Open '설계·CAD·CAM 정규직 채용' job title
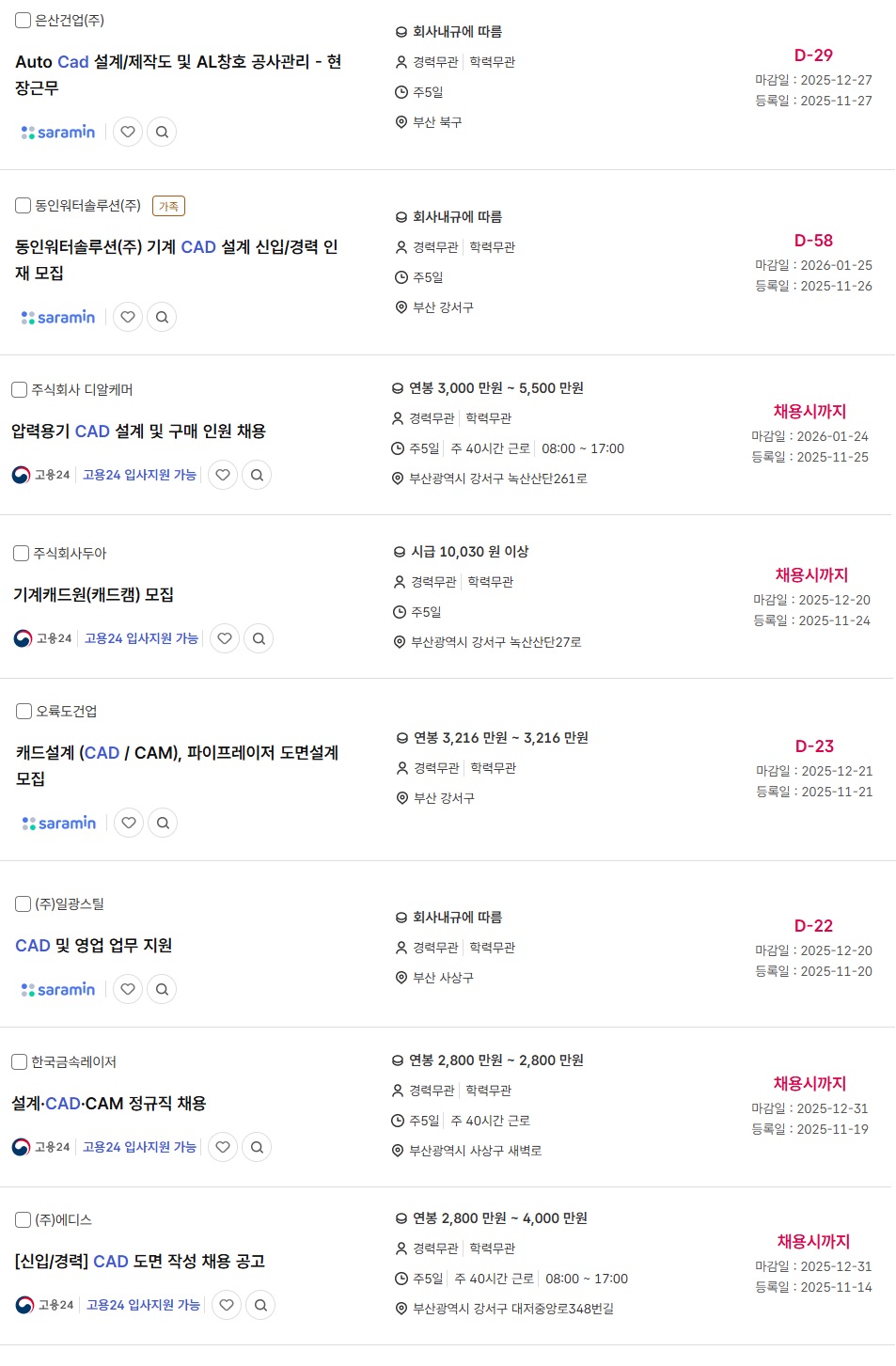The height and width of the screenshot is (1366, 896). [x=108, y=1103]
